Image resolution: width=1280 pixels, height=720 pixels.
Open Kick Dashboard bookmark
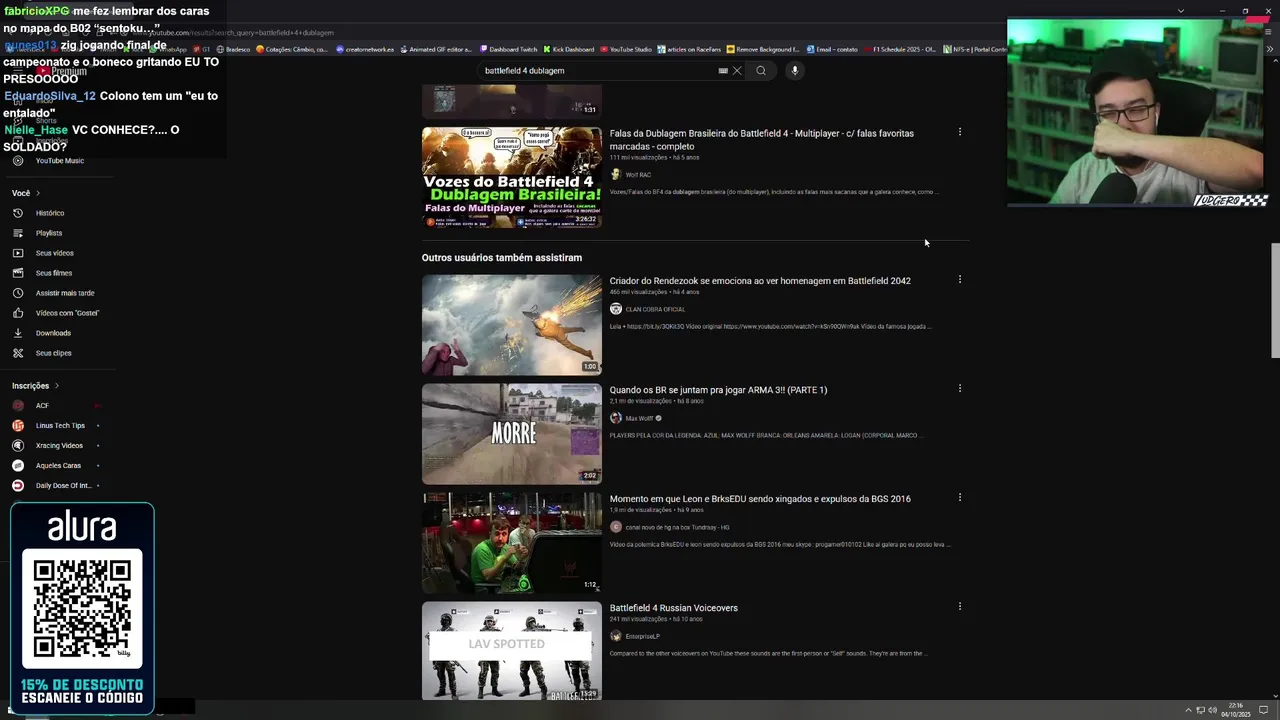569,49
